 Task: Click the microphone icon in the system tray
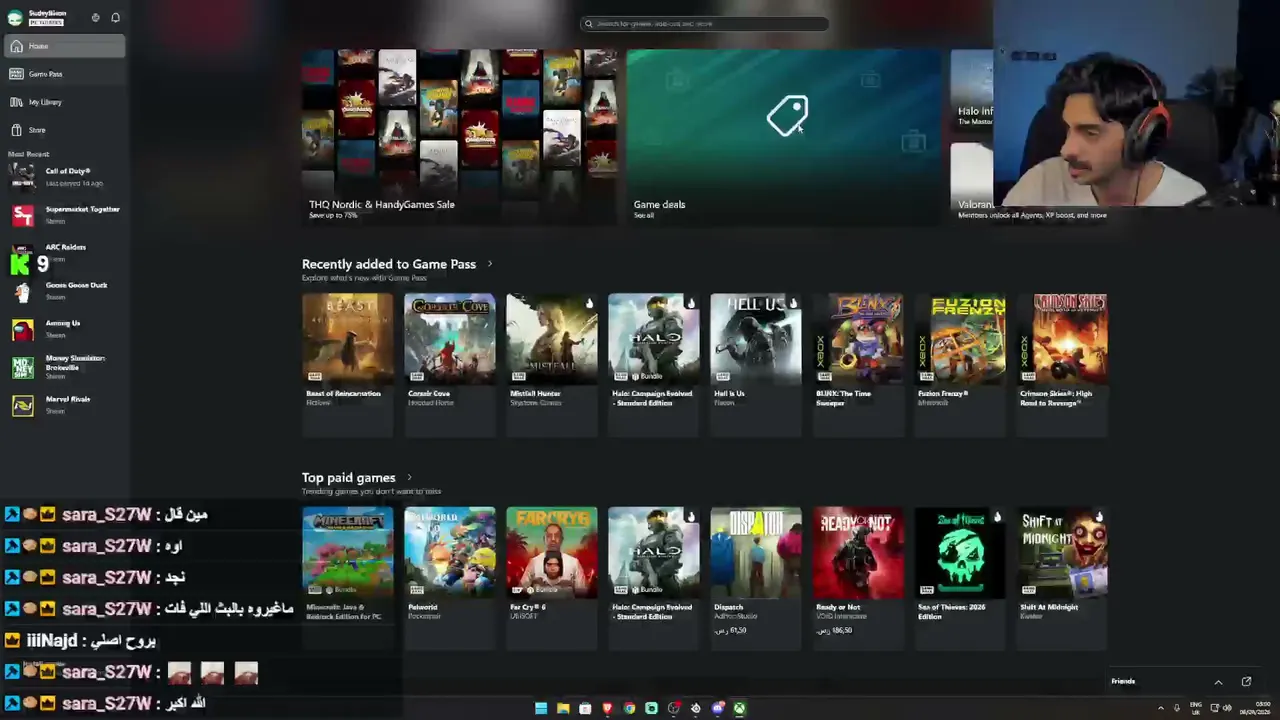[1179, 709]
